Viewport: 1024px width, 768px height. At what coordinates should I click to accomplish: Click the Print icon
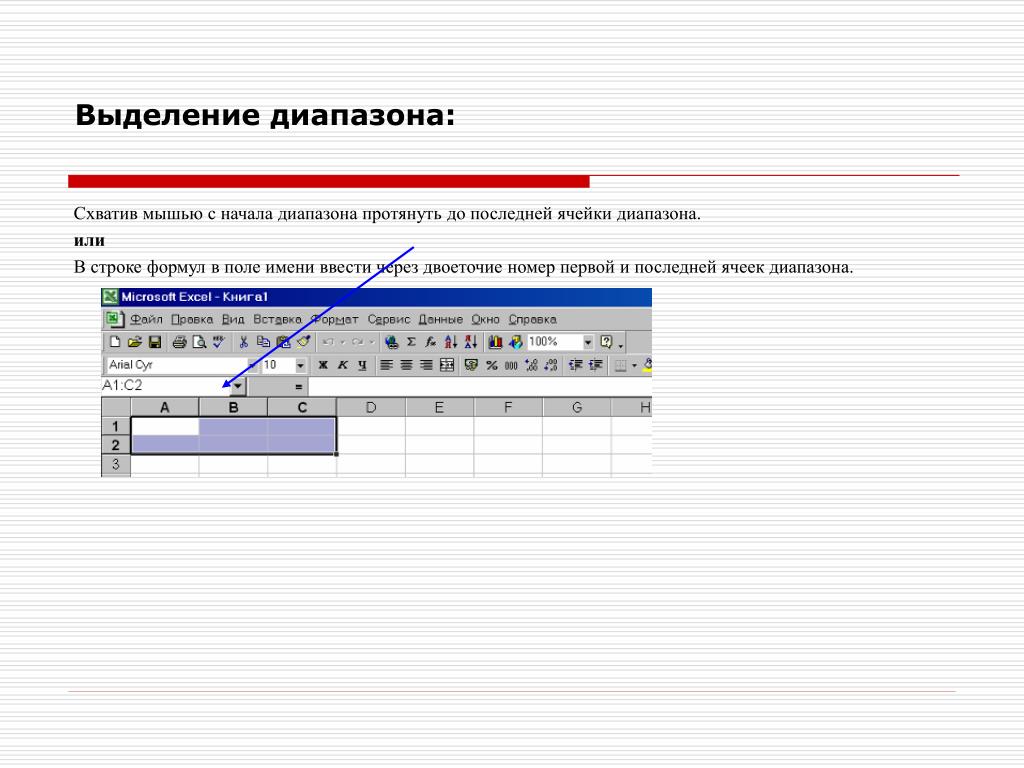[180, 342]
